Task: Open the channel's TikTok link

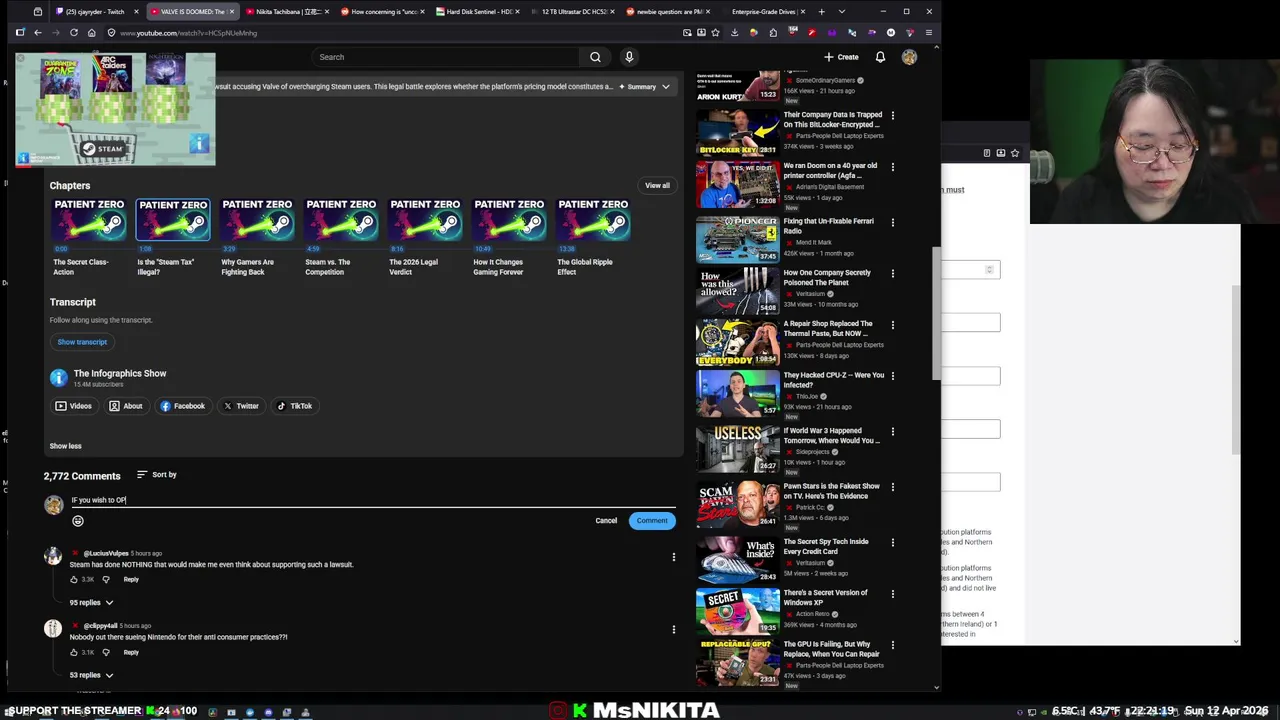Action: click(295, 406)
